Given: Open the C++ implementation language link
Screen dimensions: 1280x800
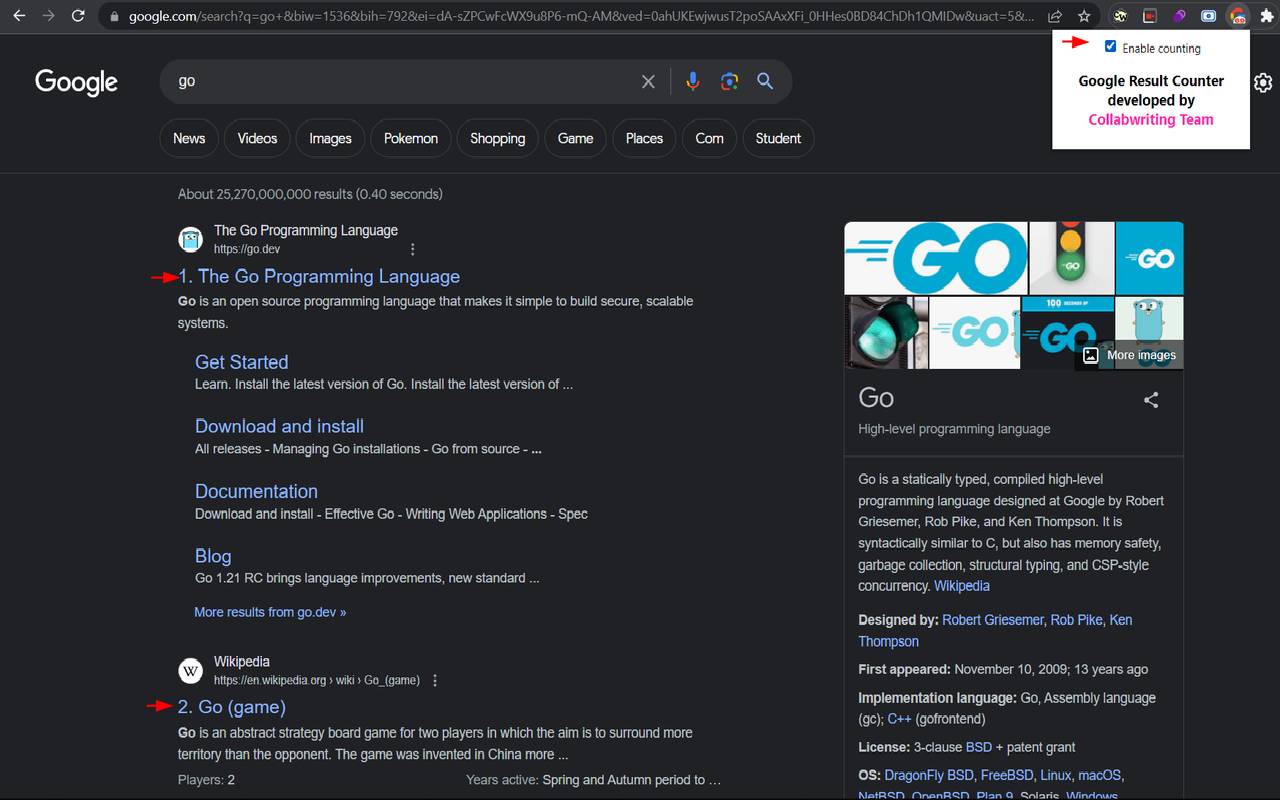Looking at the screenshot, I should tap(899, 719).
